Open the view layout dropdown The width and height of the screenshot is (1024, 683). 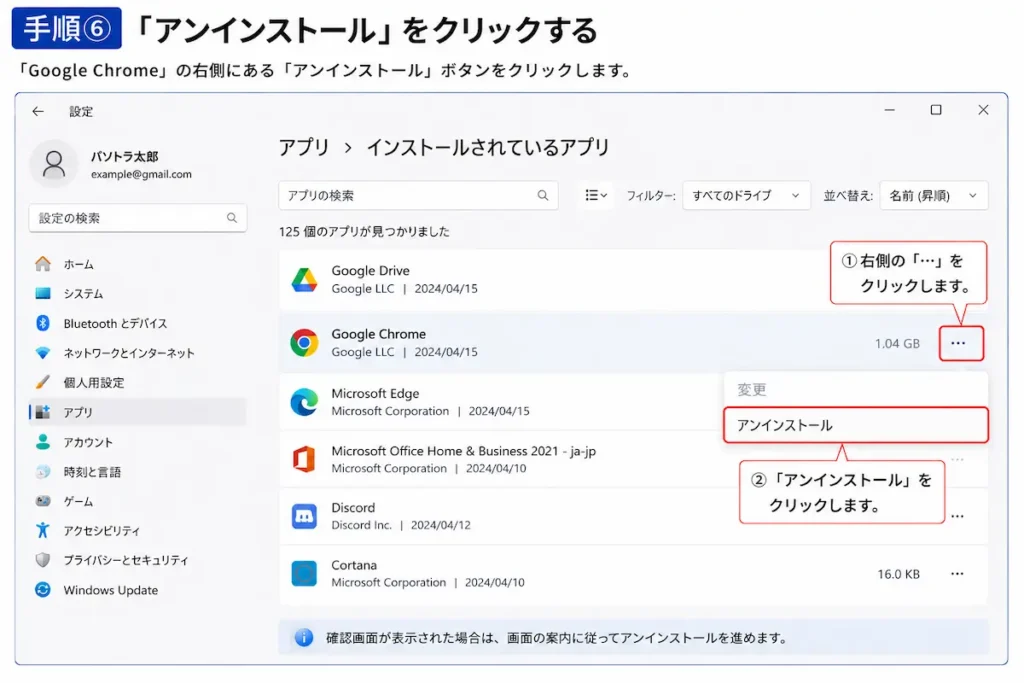point(596,195)
